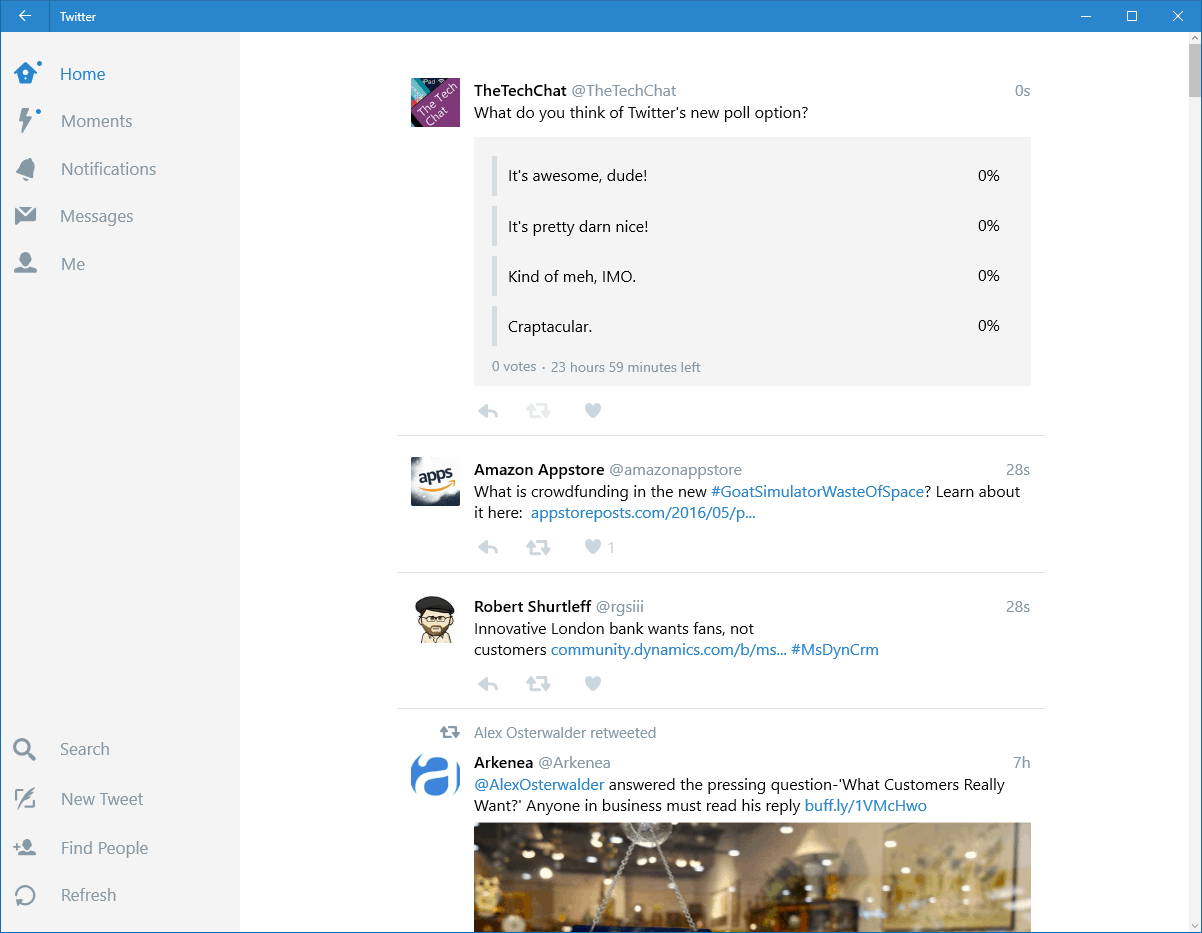Click the @TheTechChat handle
The width and height of the screenshot is (1202, 933).
pos(623,91)
